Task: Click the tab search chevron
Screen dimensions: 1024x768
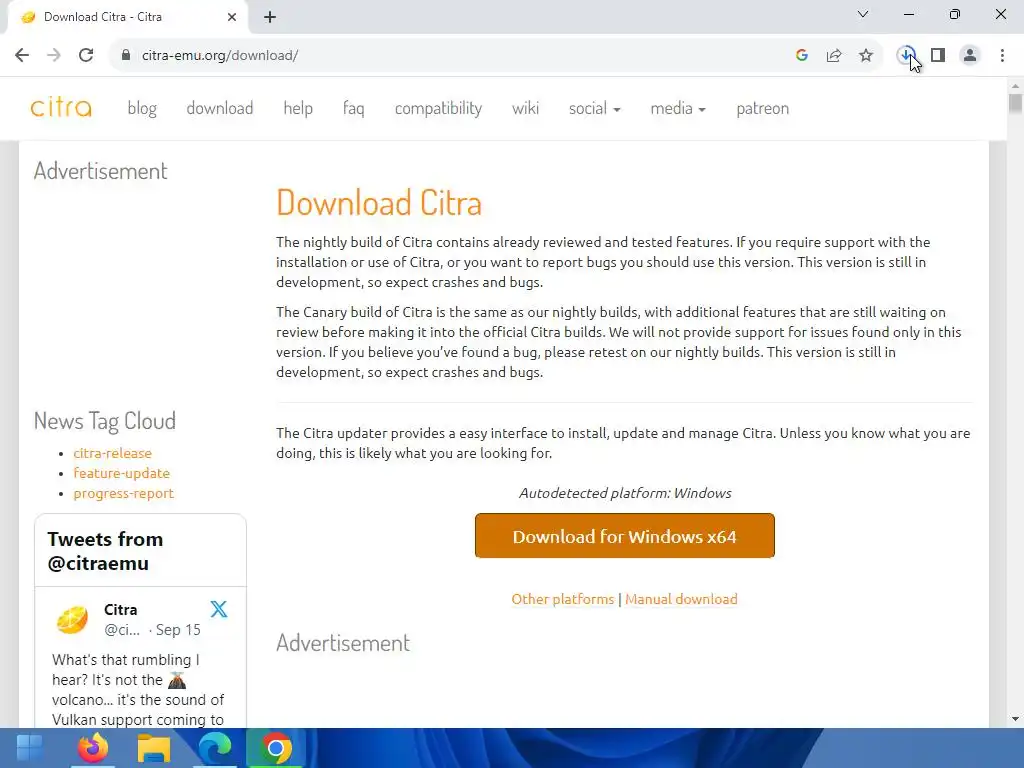Action: [863, 14]
